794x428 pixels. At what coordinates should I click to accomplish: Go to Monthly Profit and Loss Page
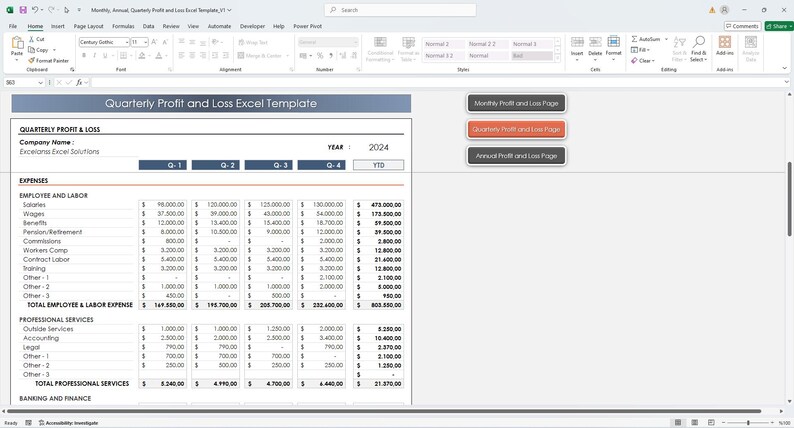[x=516, y=103]
